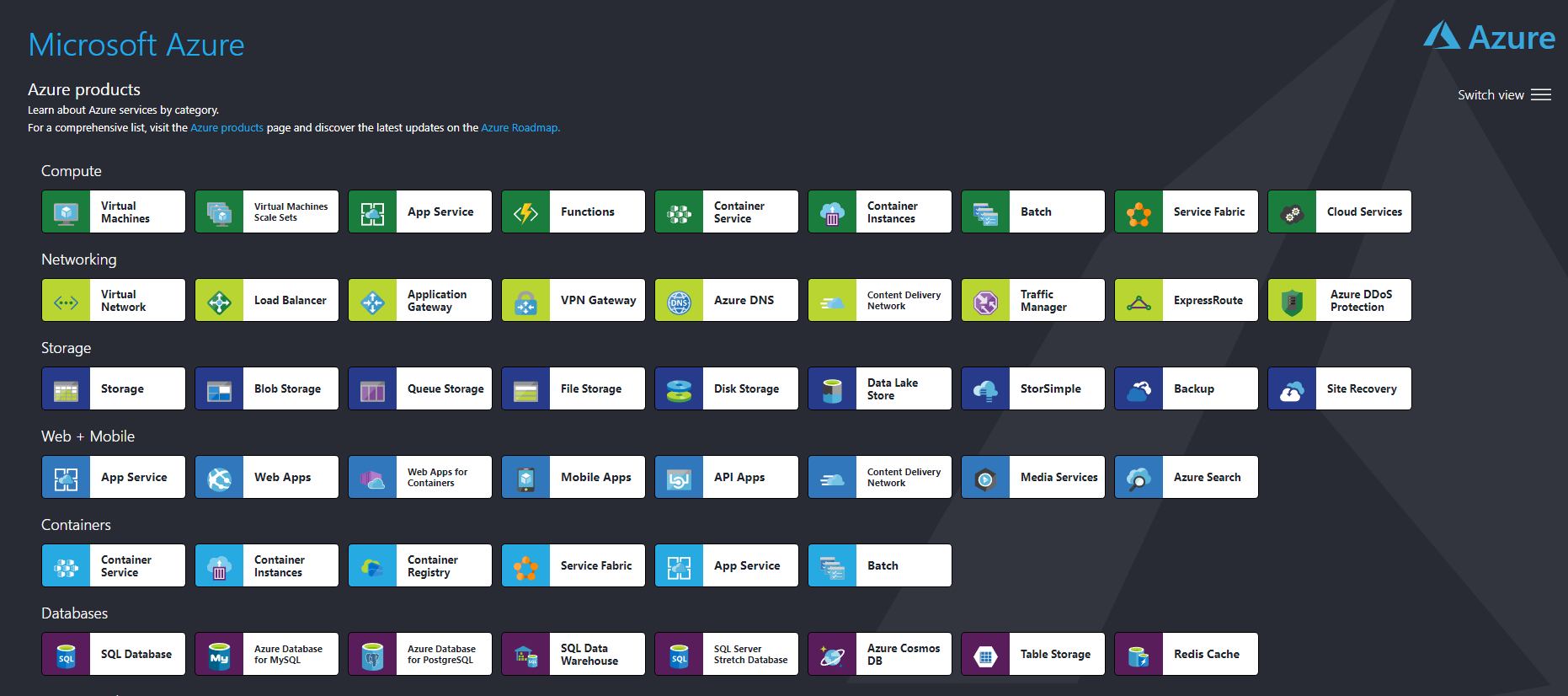Open the App Service tile under Compute
This screenshot has height=696, width=1568.
pyautogui.click(x=420, y=211)
